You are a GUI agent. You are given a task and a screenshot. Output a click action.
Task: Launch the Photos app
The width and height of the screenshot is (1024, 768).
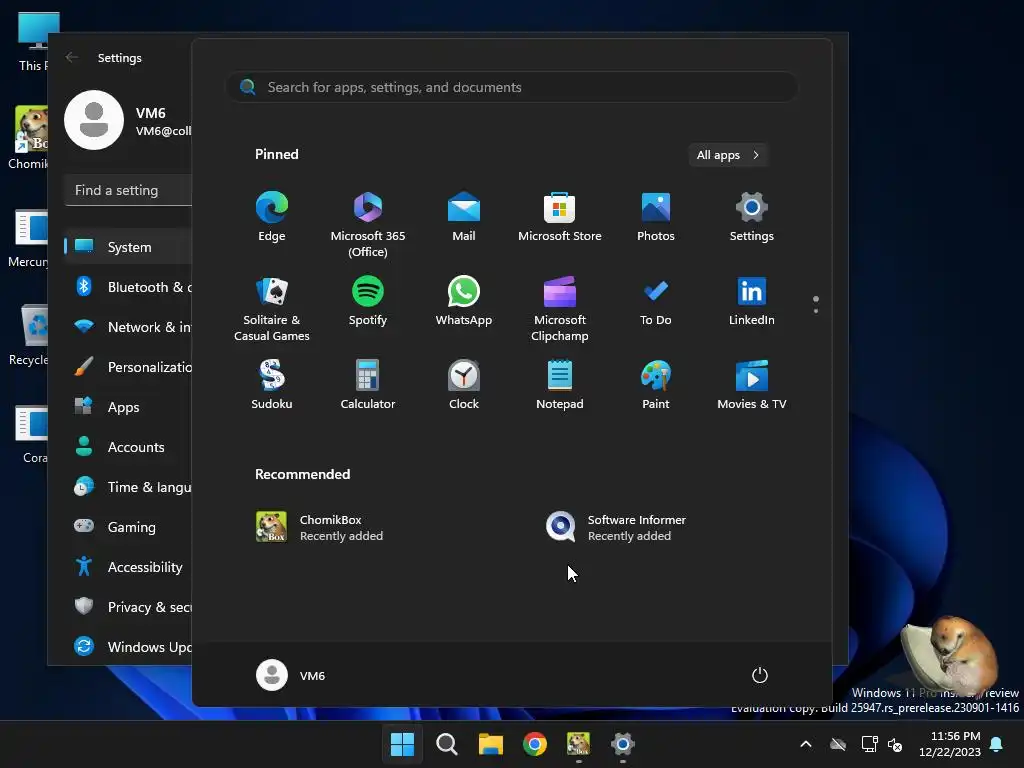coord(656,217)
